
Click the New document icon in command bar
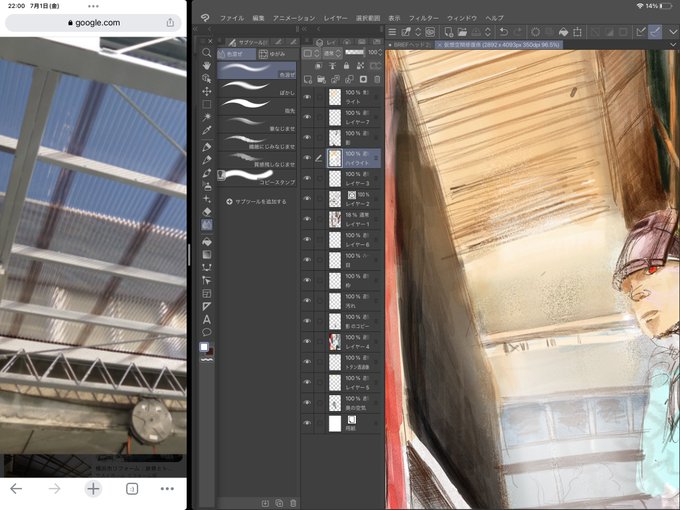pos(448,32)
